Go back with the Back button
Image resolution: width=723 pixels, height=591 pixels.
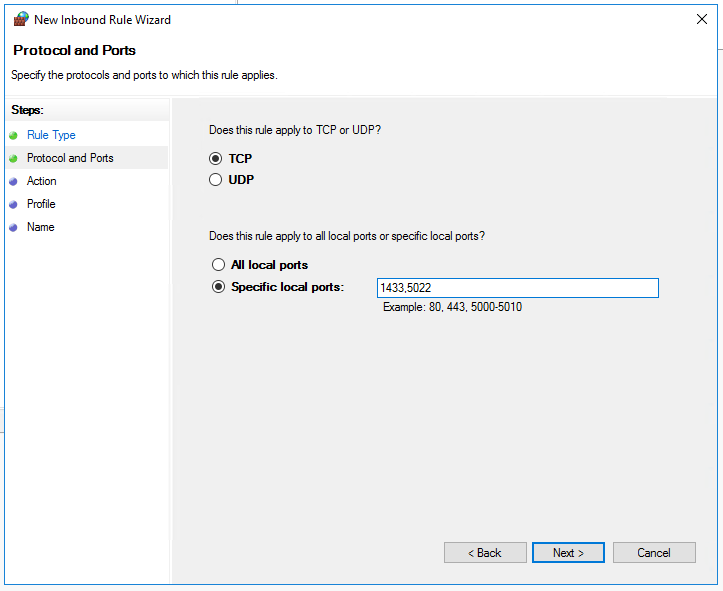(485, 552)
